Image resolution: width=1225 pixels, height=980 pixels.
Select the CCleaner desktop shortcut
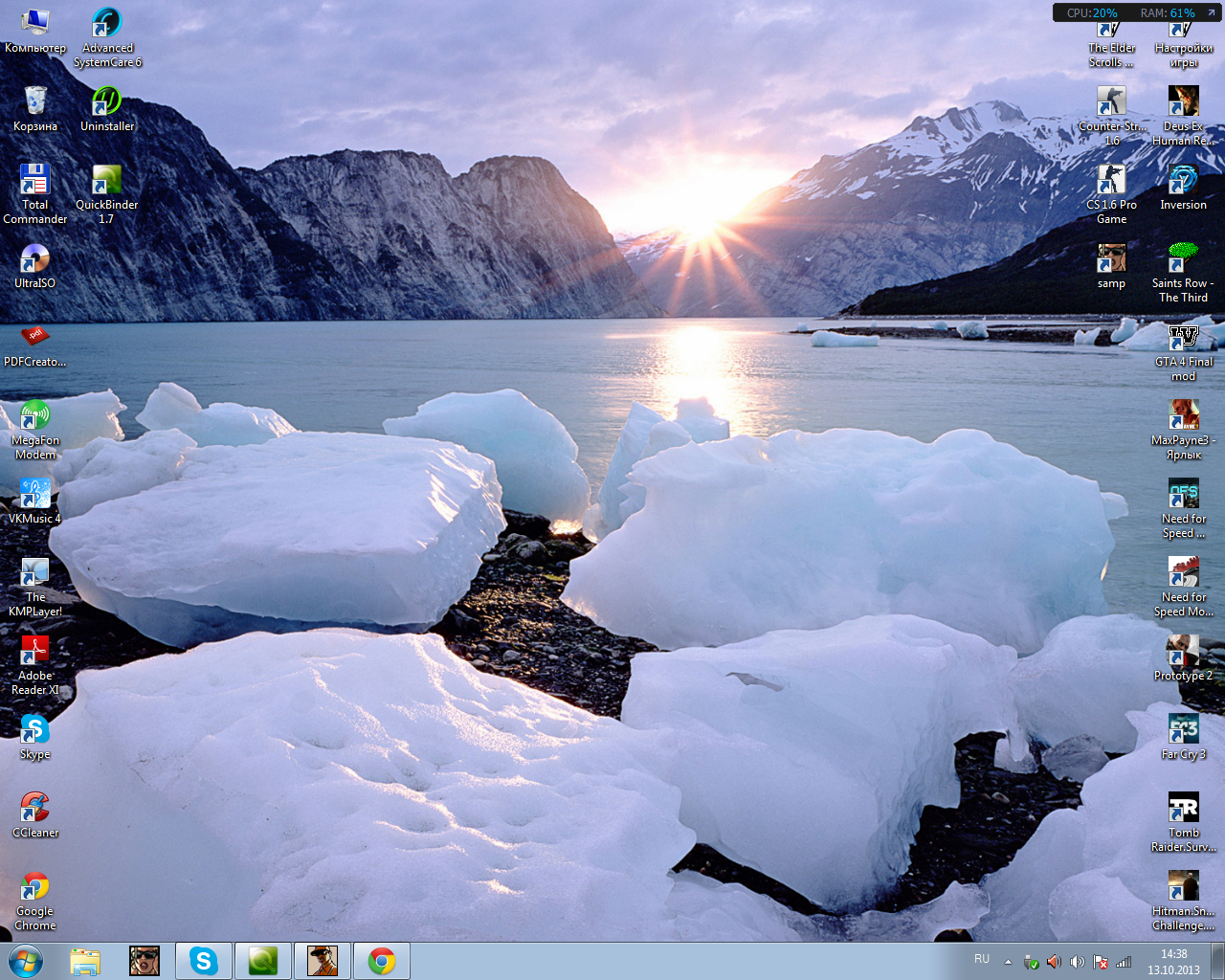(x=35, y=815)
